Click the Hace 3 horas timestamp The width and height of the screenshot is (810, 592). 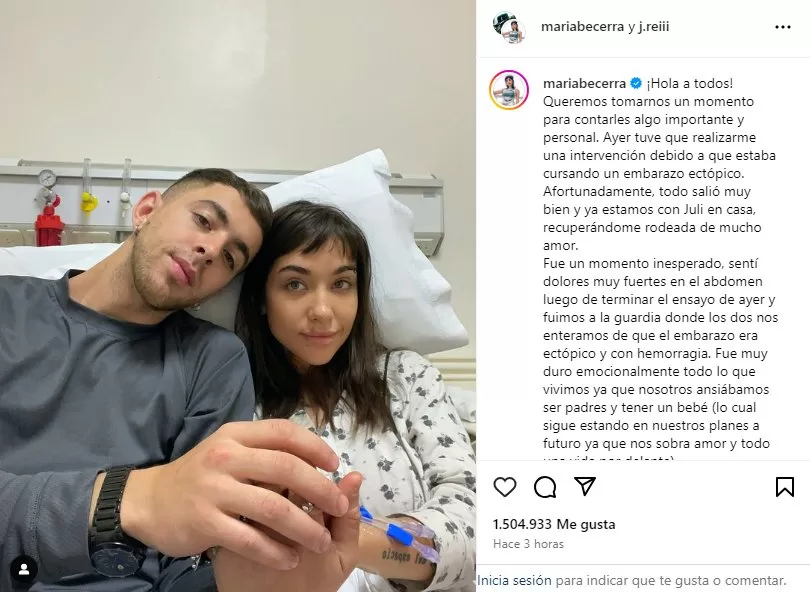pyautogui.click(x=528, y=544)
